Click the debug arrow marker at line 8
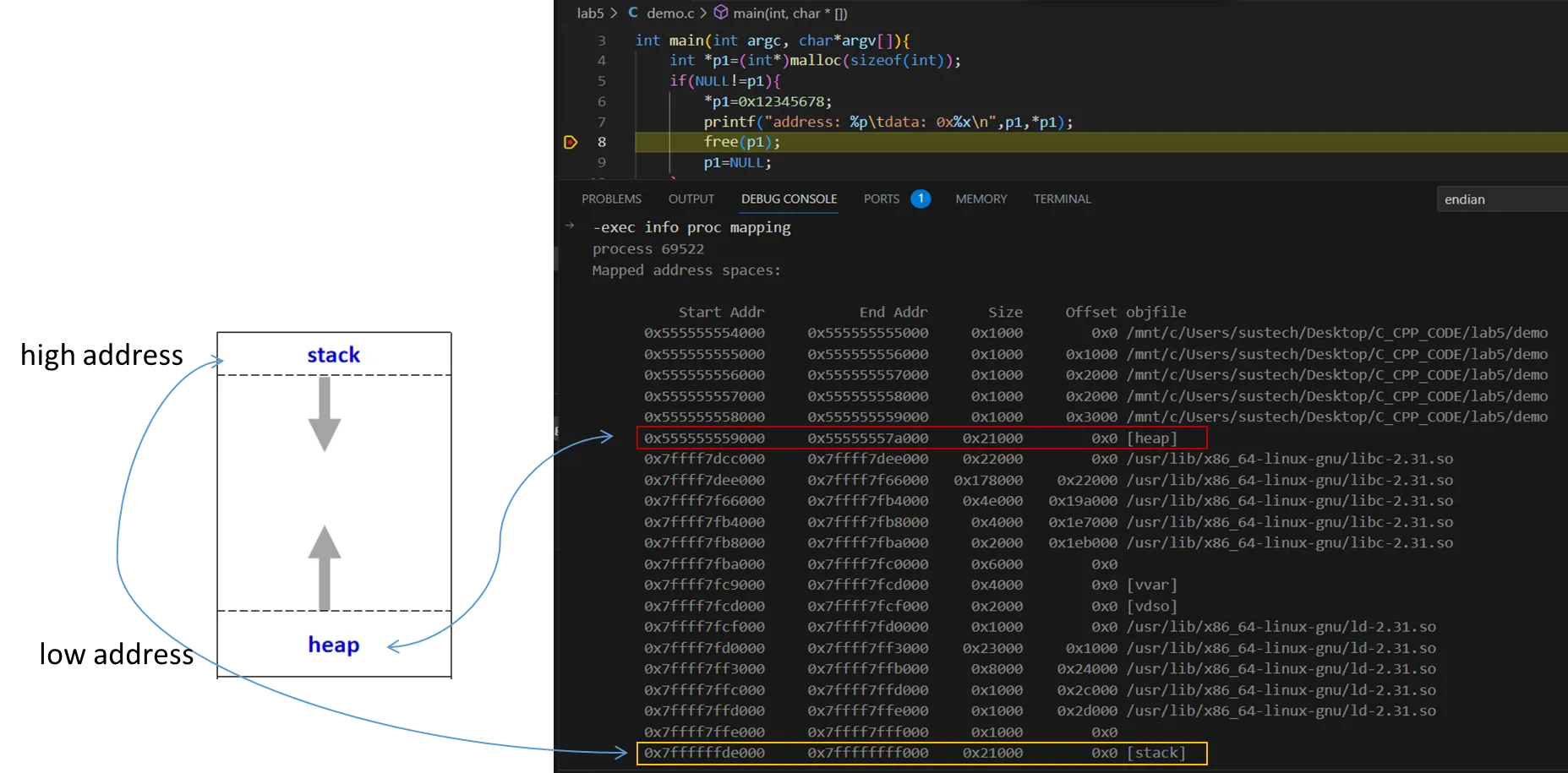Screen dimensions: 1568x773 pyautogui.click(x=571, y=142)
